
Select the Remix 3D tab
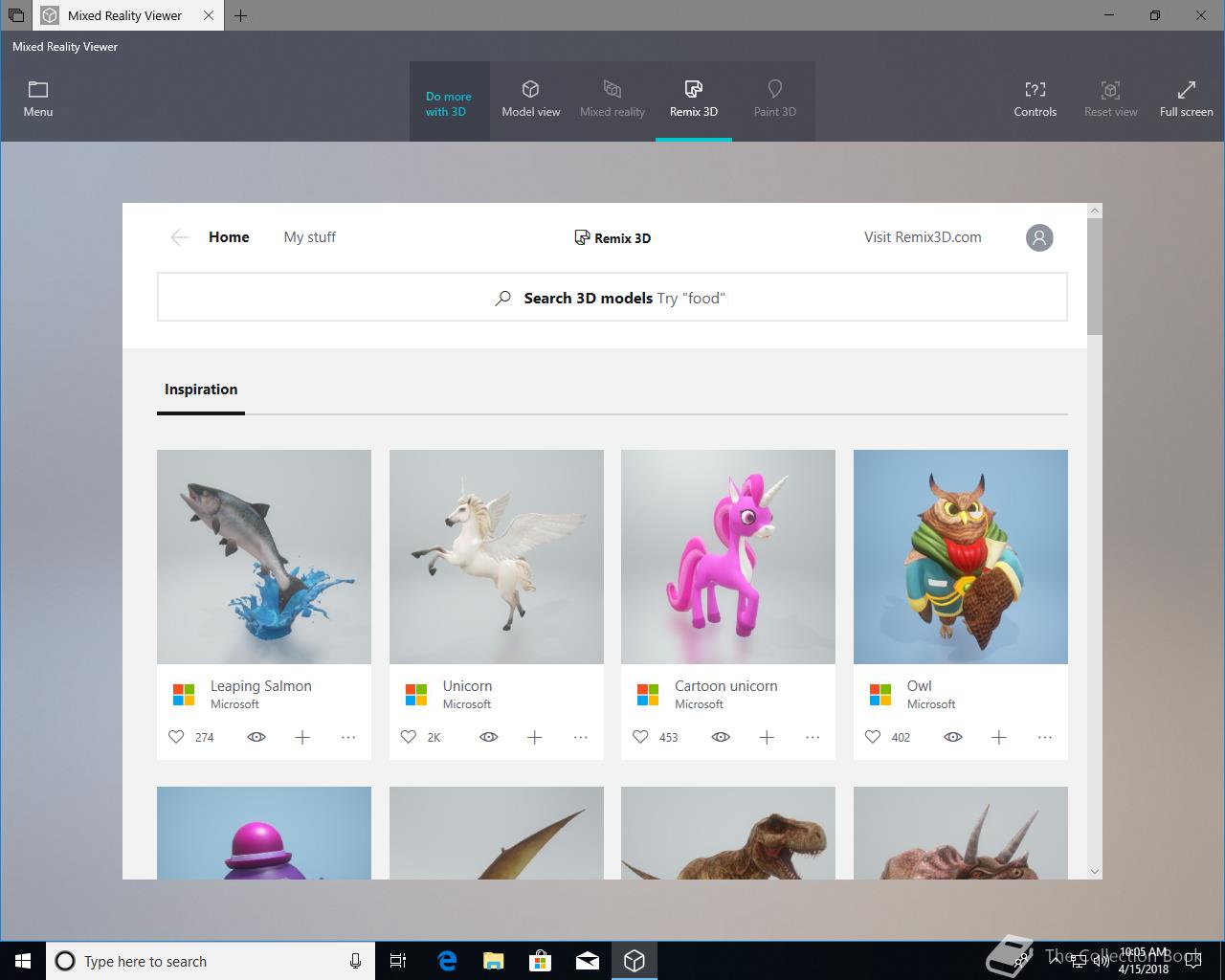pos(694,100)
